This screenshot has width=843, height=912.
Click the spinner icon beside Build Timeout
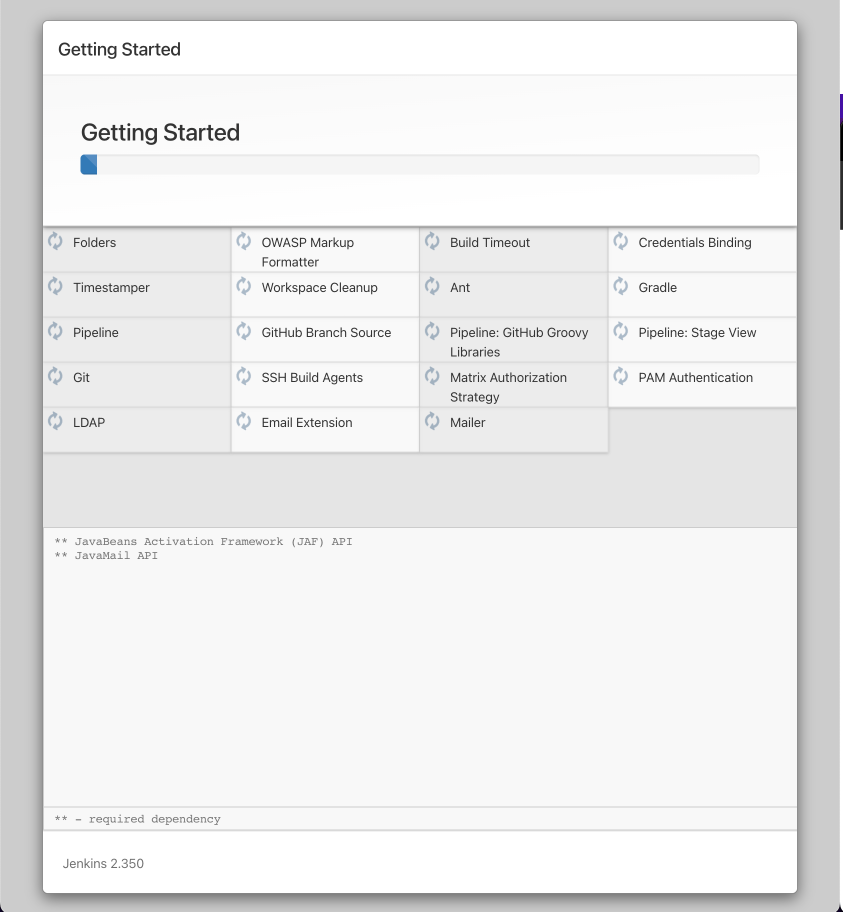point(432,241)
